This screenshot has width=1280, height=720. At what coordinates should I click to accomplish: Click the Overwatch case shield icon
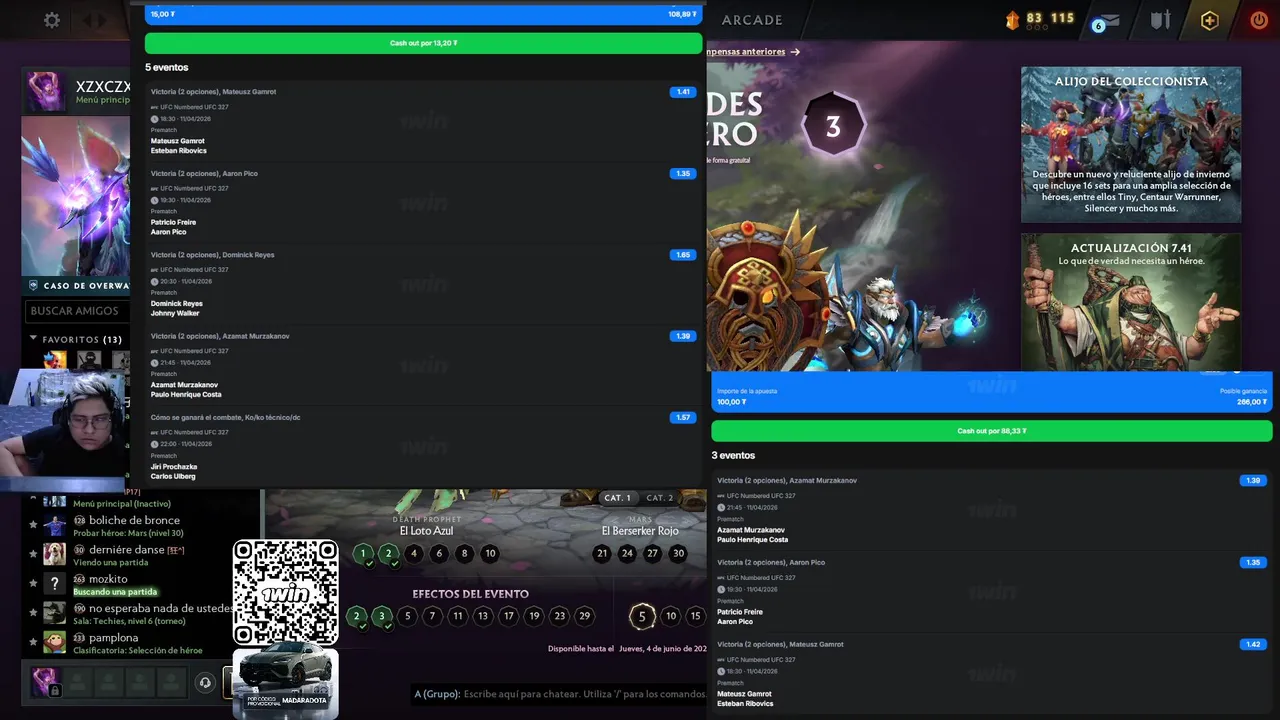point(34,286)
